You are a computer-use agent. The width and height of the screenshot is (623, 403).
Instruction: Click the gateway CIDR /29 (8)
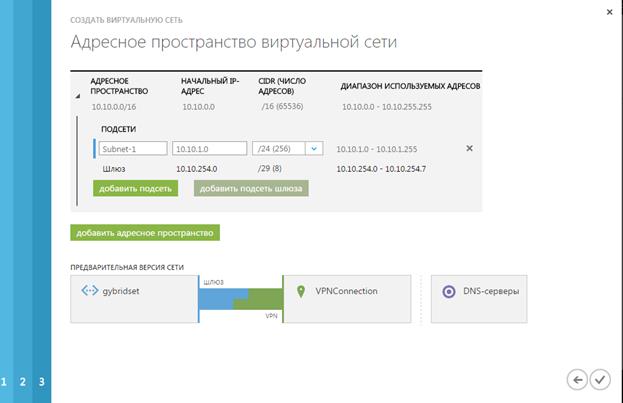click(269, 169)
